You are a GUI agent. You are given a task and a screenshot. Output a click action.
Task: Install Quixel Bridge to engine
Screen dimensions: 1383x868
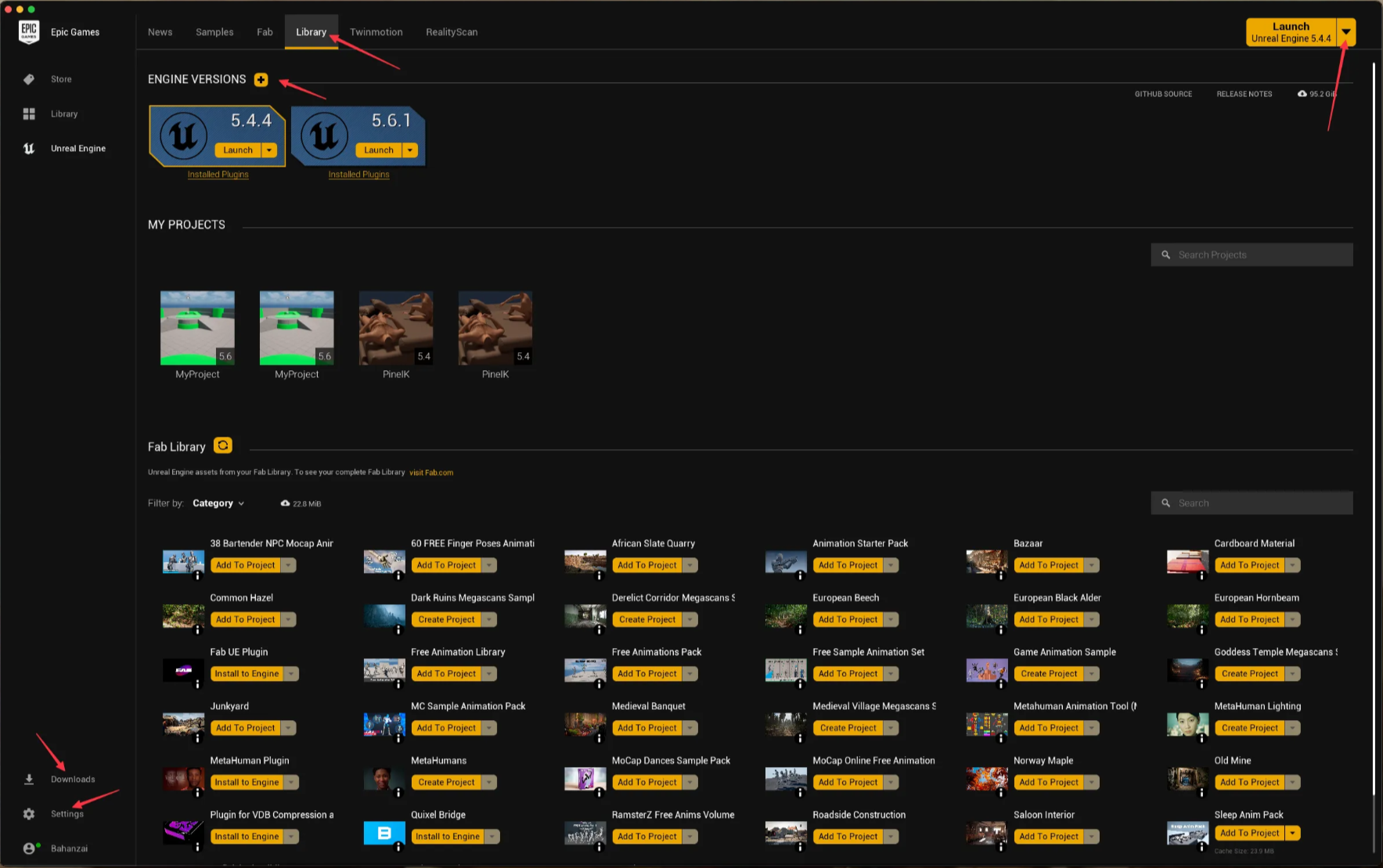tap(448, 837)
